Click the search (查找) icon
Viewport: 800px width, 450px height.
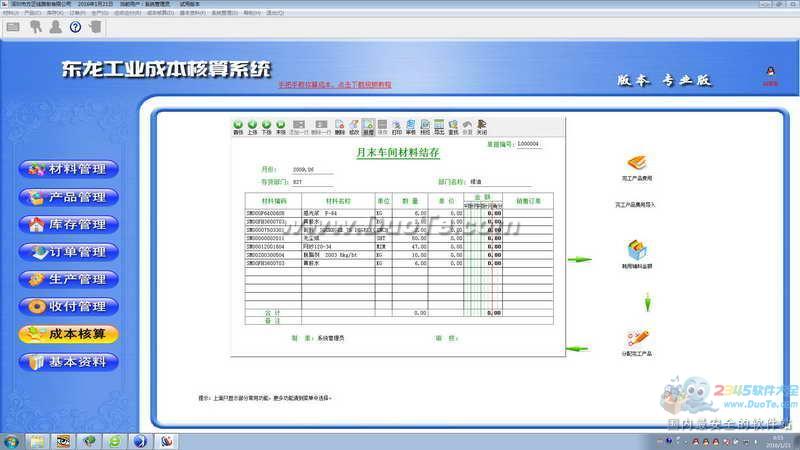click(453, 127)
